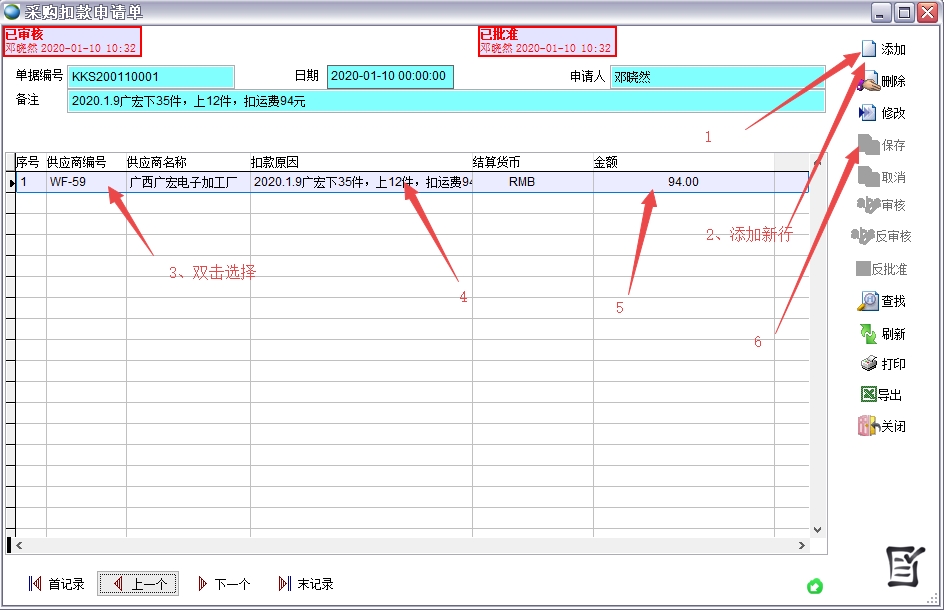The height and width of the screenshot is (610, 945).
Task: Select supplier code cell WF-59
Action: click(x=85, y=182)
